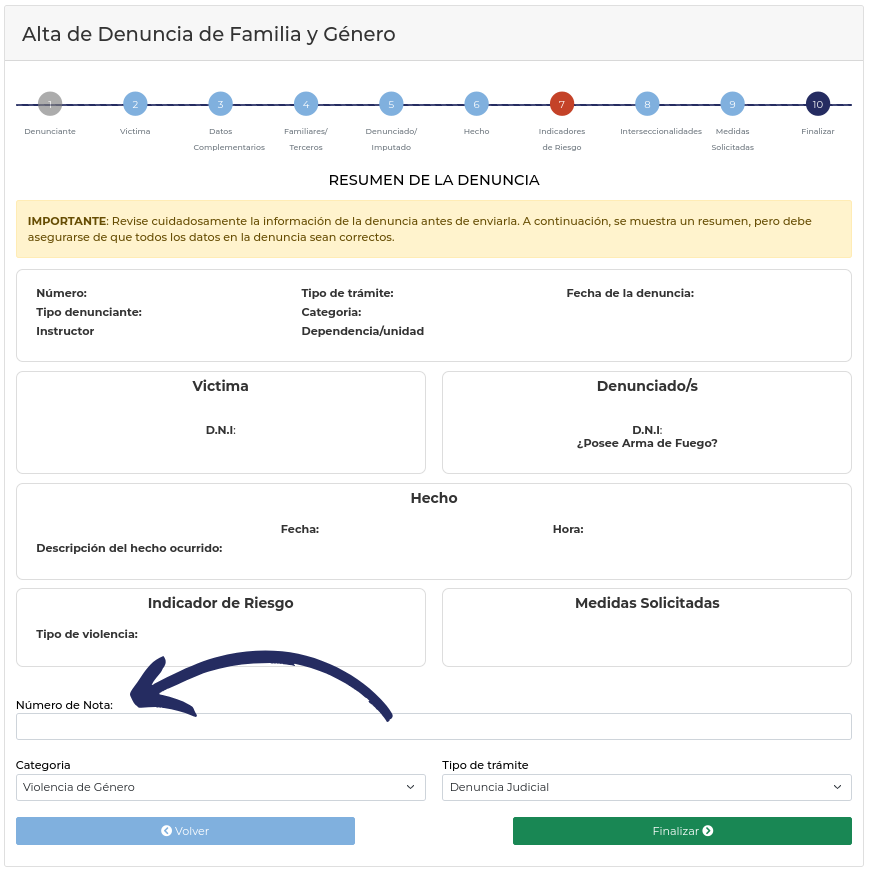Open step 9 Medidas Solicitadas circle

pyautogui.click(x=732, y=104)
